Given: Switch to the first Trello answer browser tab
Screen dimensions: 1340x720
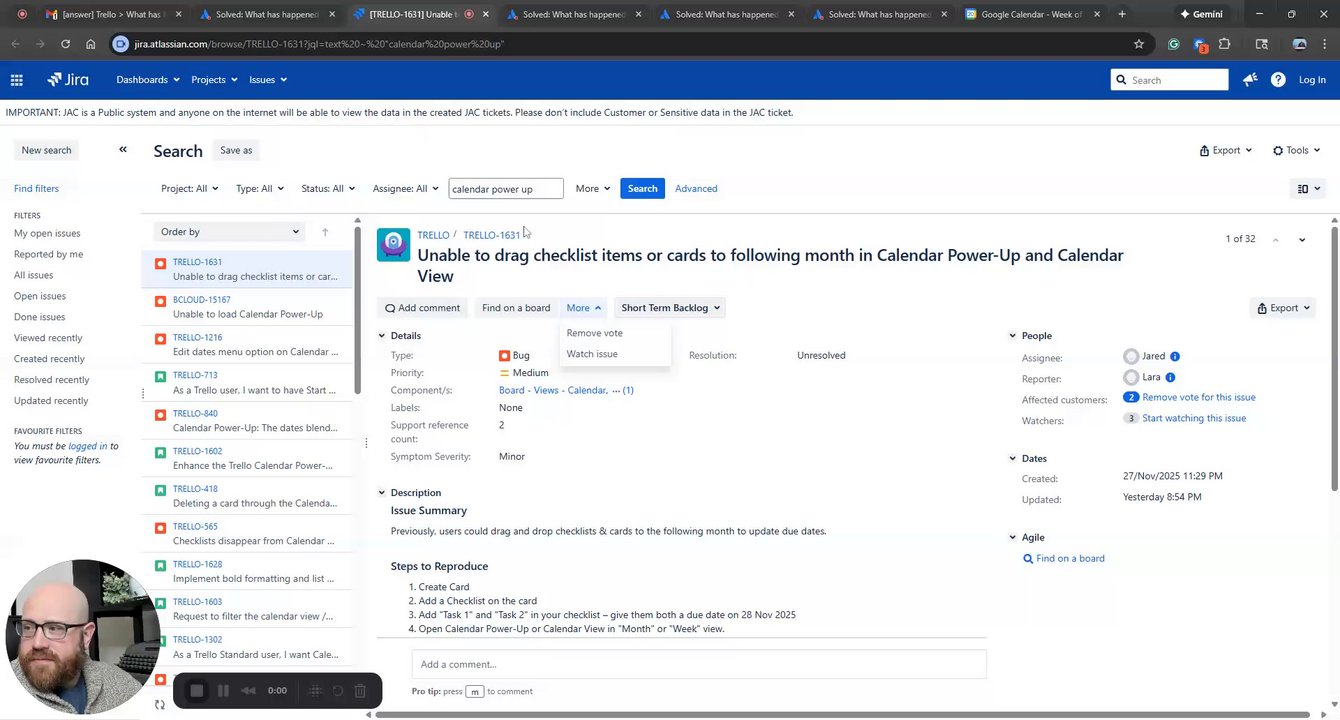Looking at the screenshot, I should tap(113, 14).
